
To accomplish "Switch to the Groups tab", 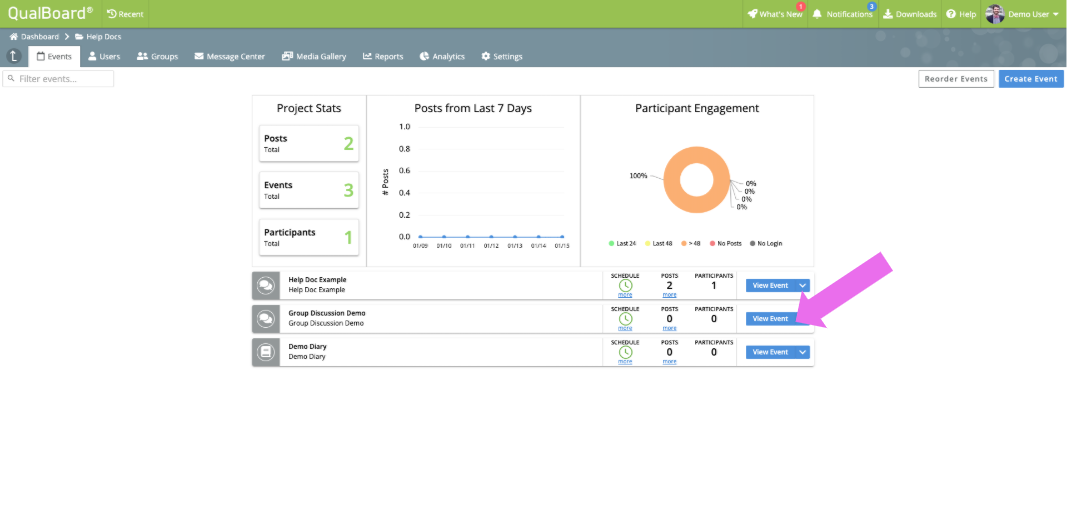I will 157,56.
